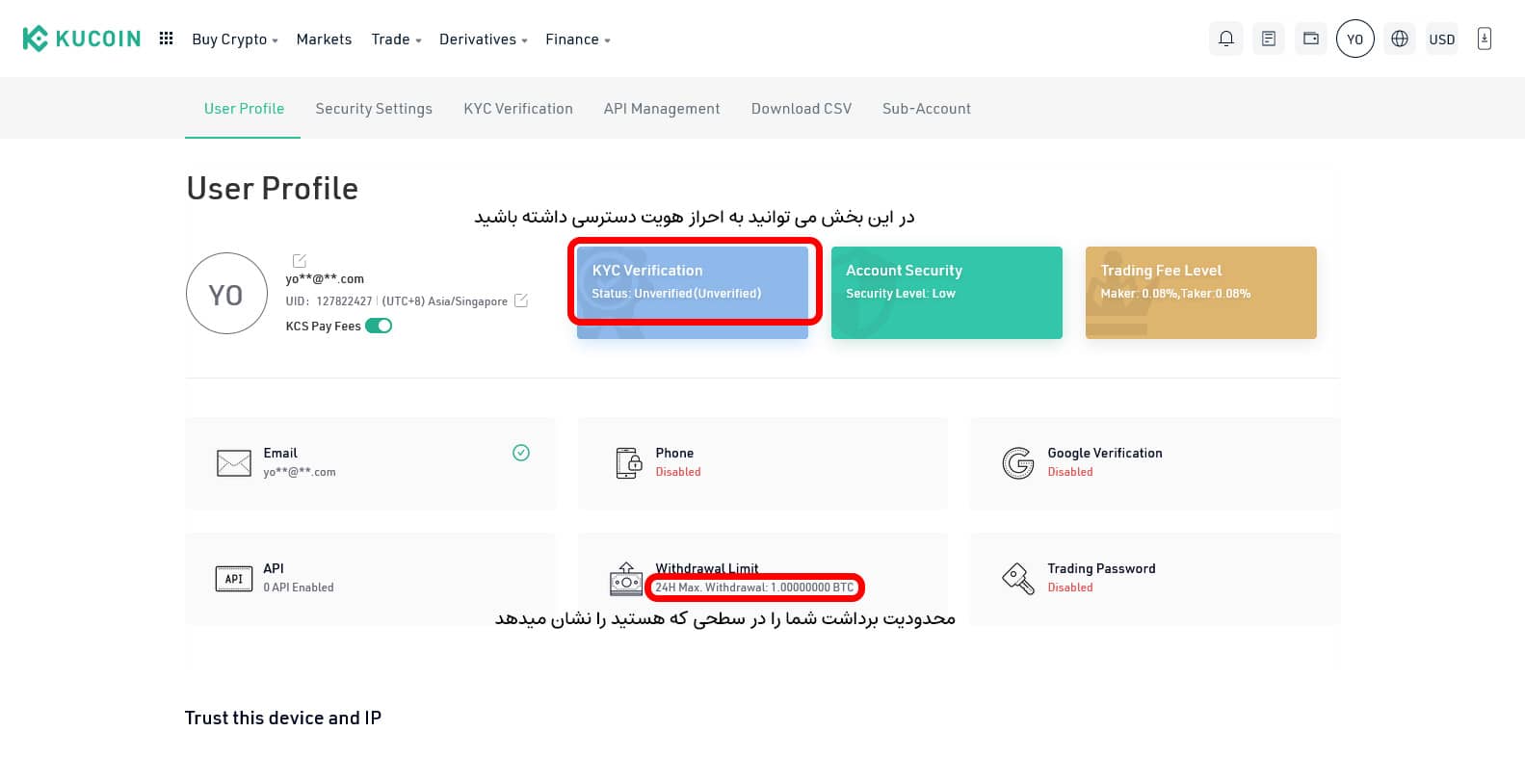
Task: Edit timezone Asia/Singapore pencil icon
Action: pyautogui.click(x=521, y=301)
